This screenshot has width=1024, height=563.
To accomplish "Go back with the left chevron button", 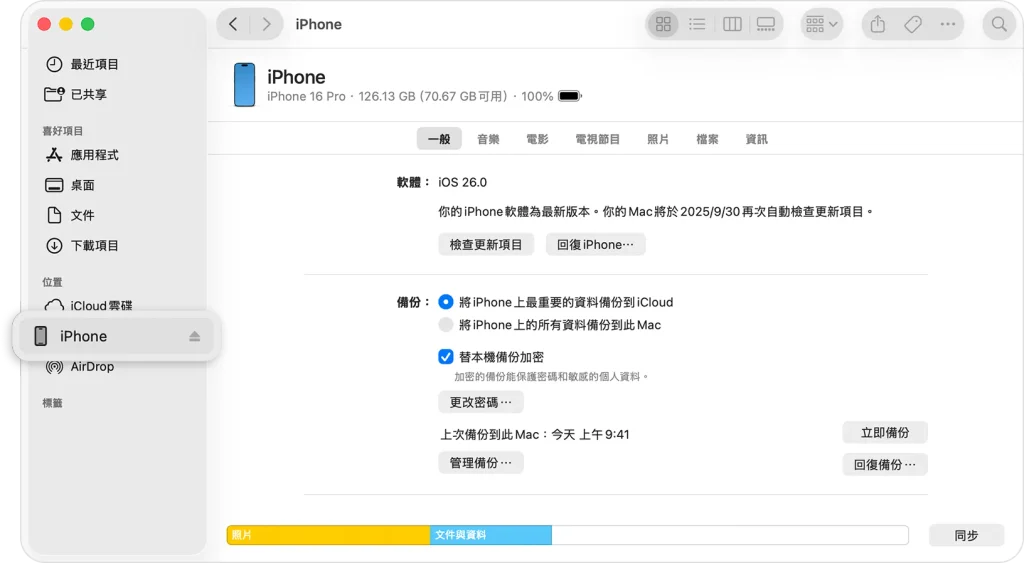I will (233, 24).
